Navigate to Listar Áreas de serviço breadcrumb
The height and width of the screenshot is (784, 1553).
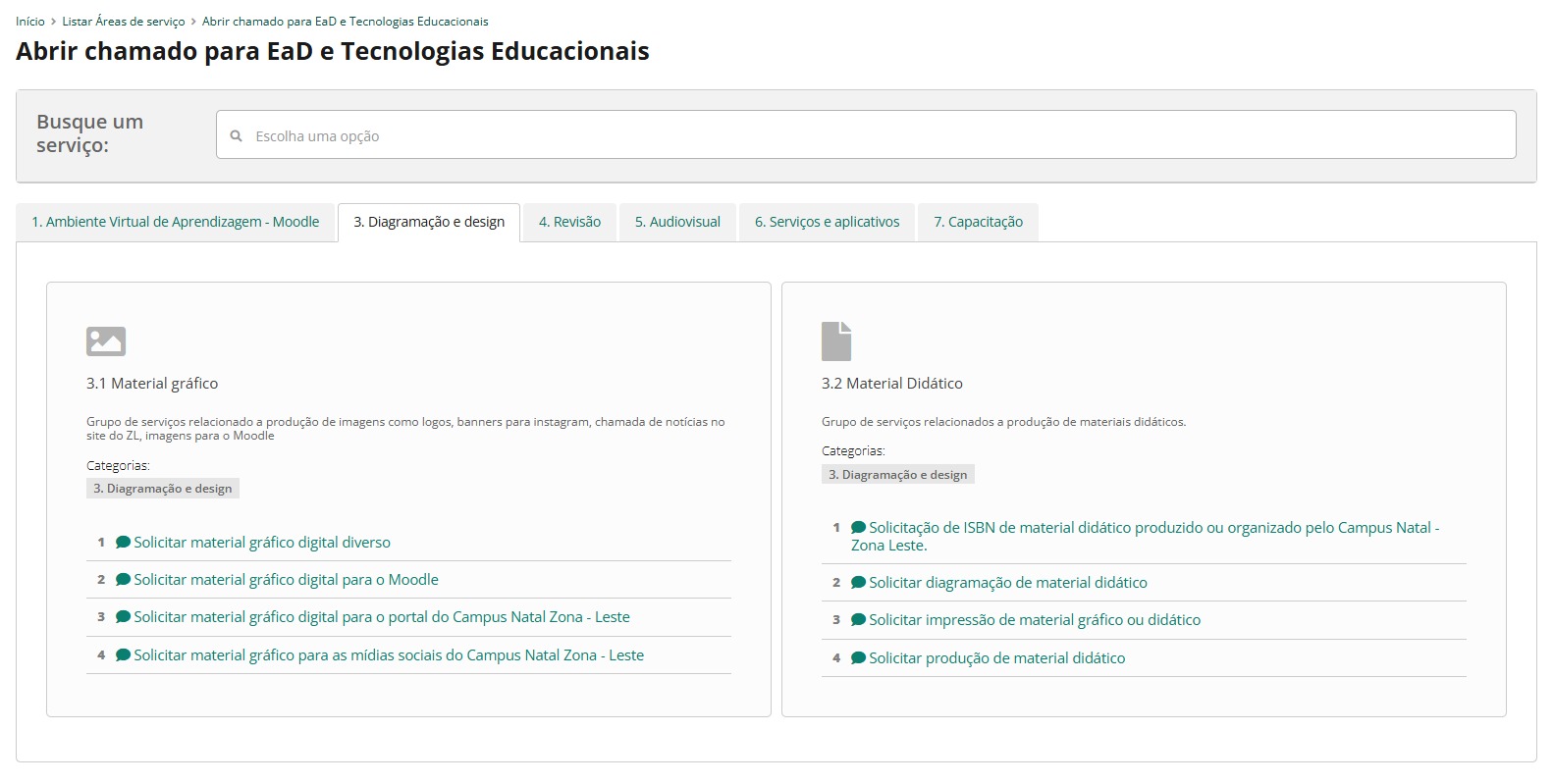[124, 22]
